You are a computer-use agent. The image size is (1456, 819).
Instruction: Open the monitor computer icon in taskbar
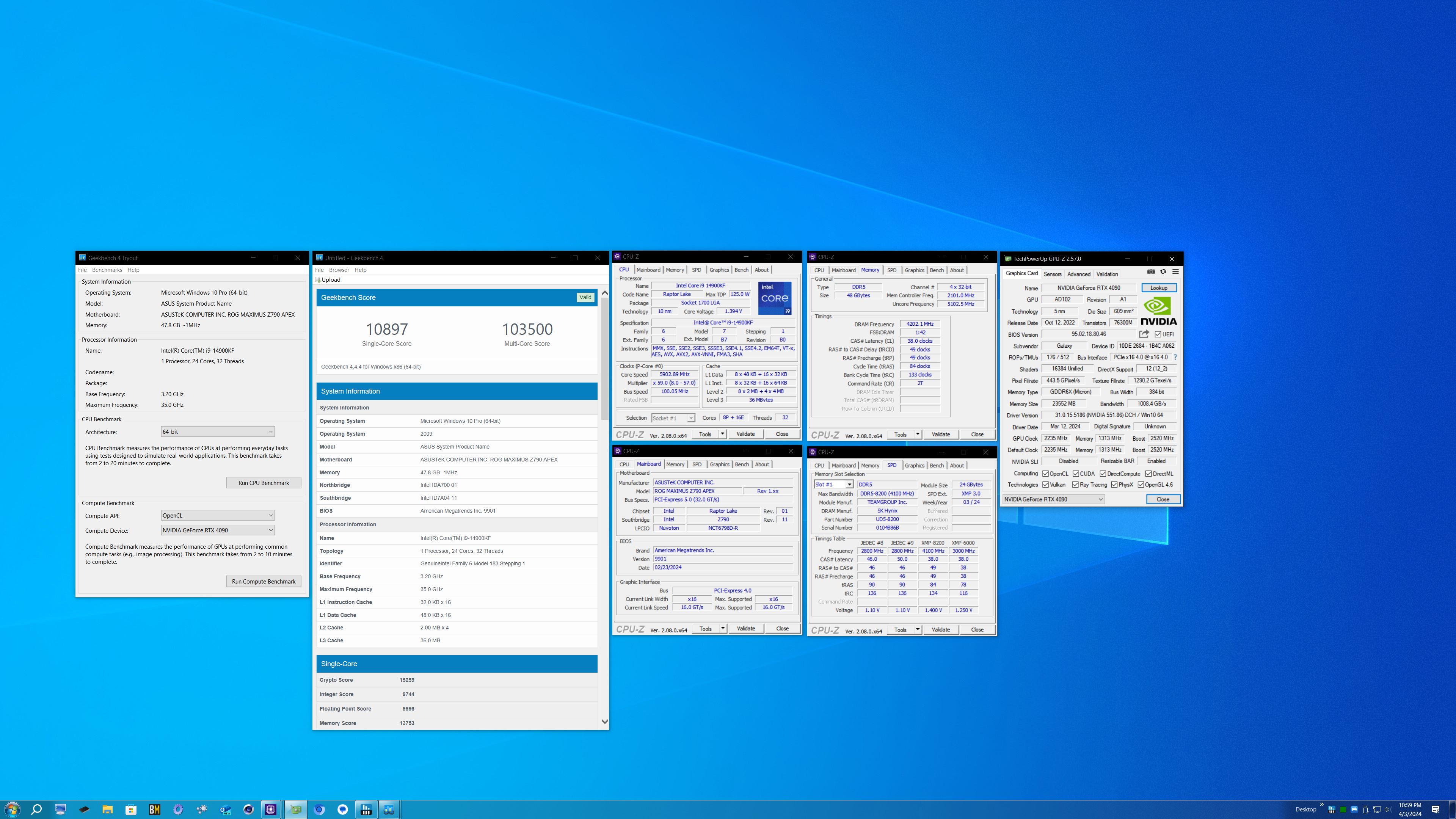(61, 810)
